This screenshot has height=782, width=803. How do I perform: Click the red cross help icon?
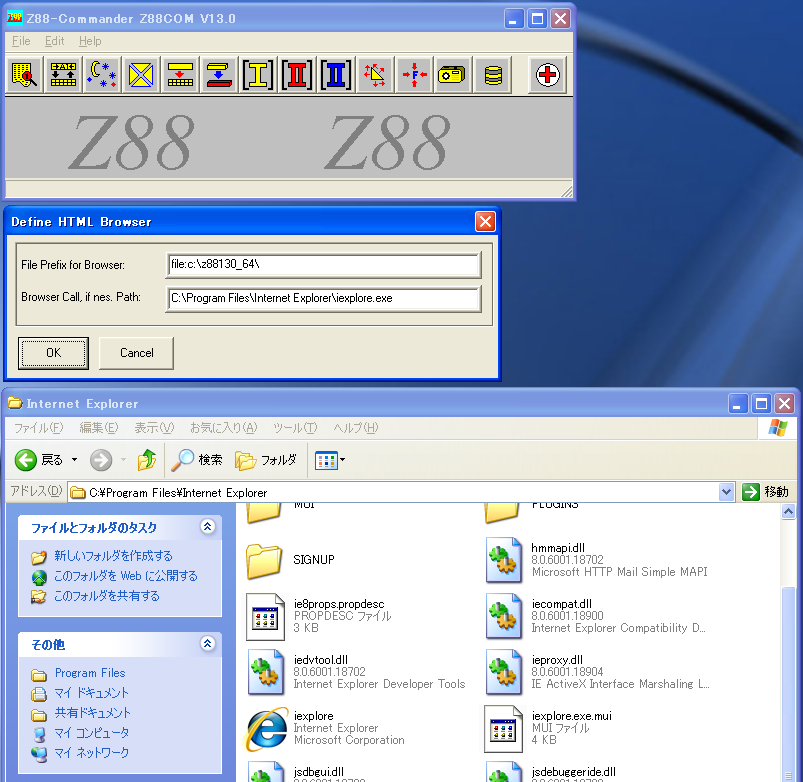tap(547, 75)
